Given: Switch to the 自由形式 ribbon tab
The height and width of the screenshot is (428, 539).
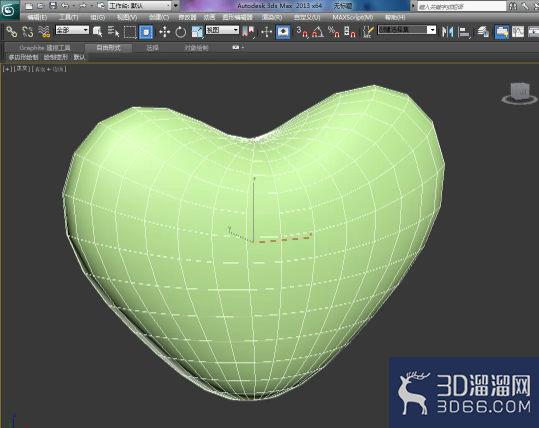Looking at the screenshot, I should tap(108, 48).
